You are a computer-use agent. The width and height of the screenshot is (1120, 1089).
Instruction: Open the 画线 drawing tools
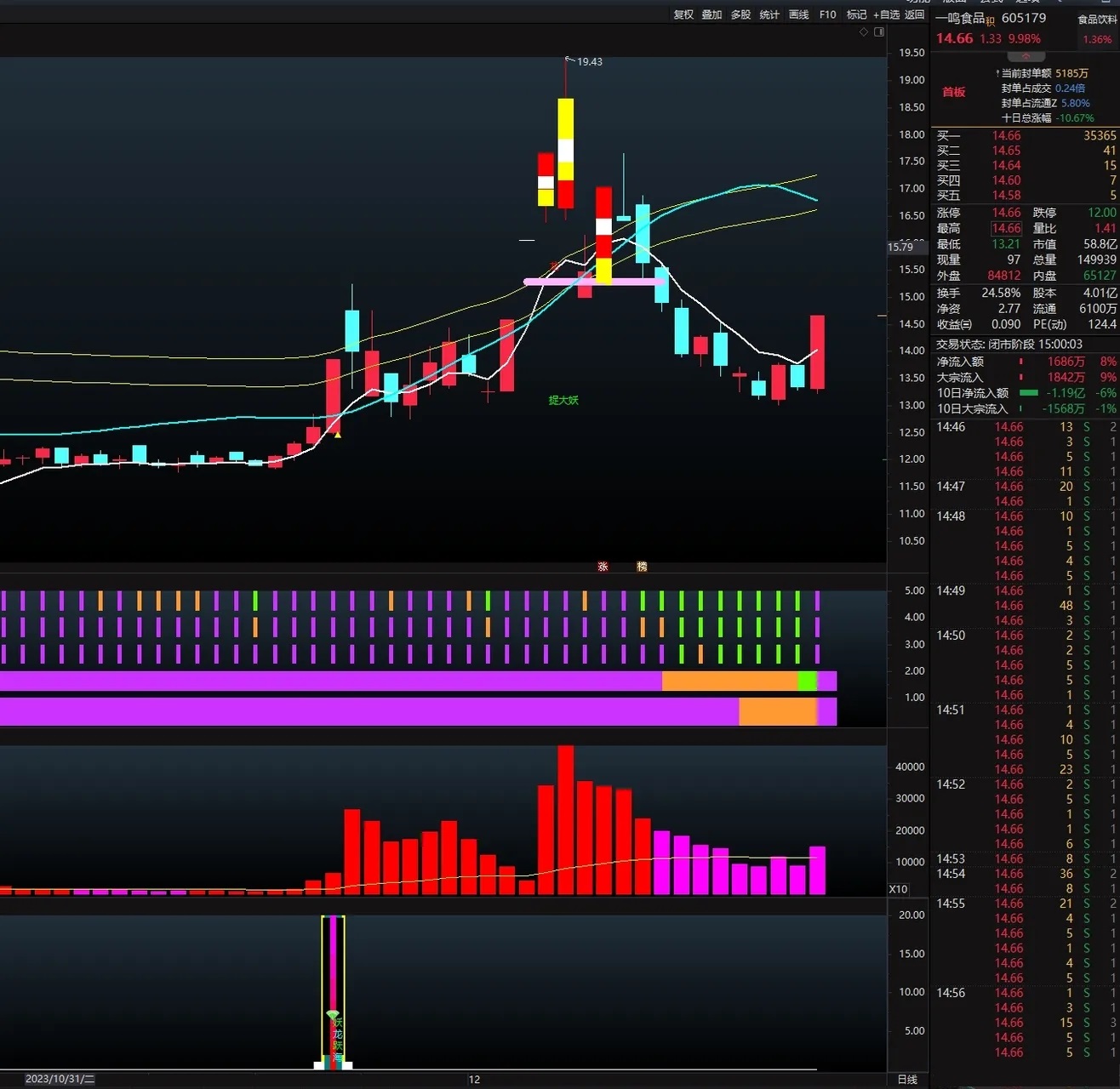coord(798,14)
